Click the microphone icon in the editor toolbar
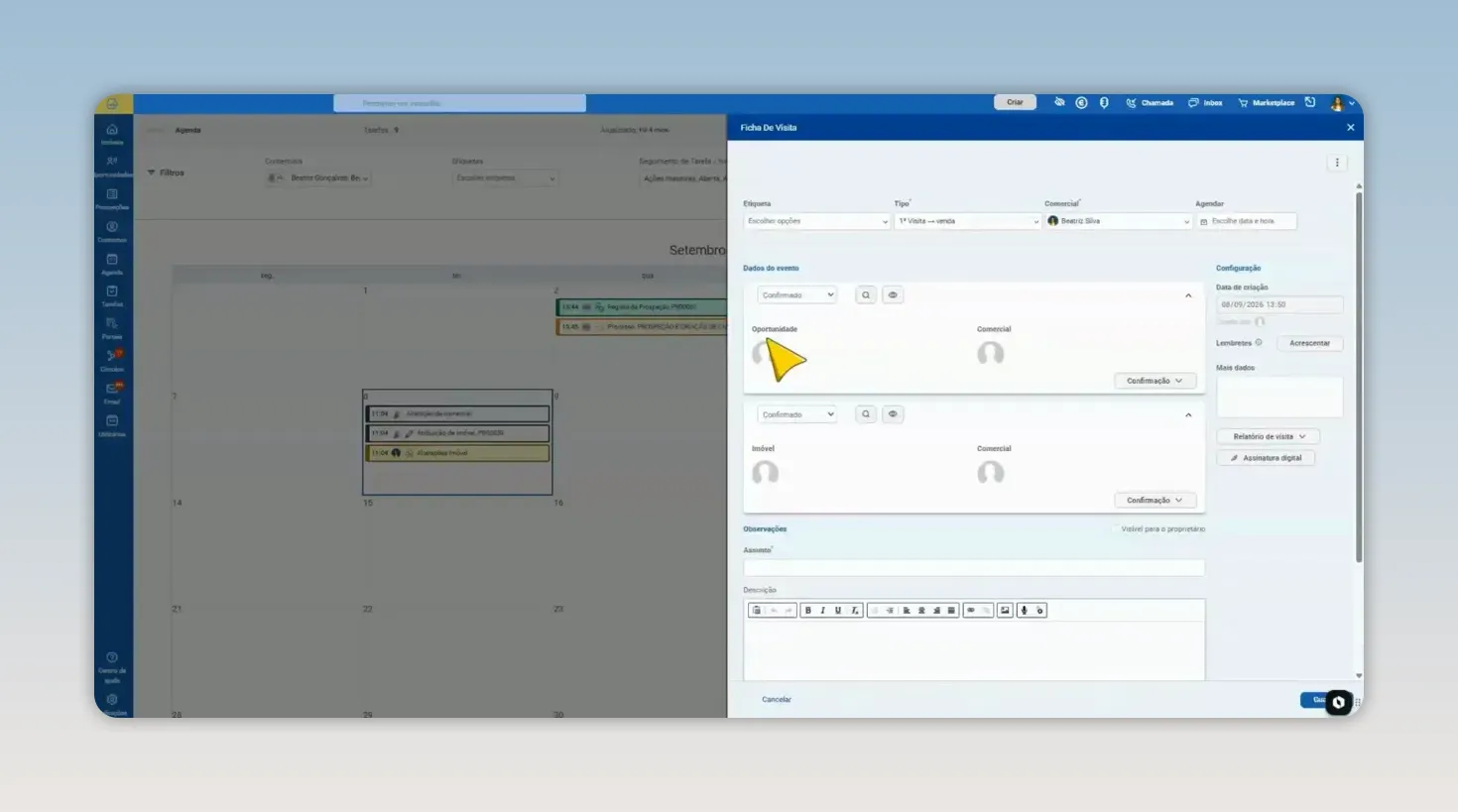1458x812 pixels. coord(1025,611)
